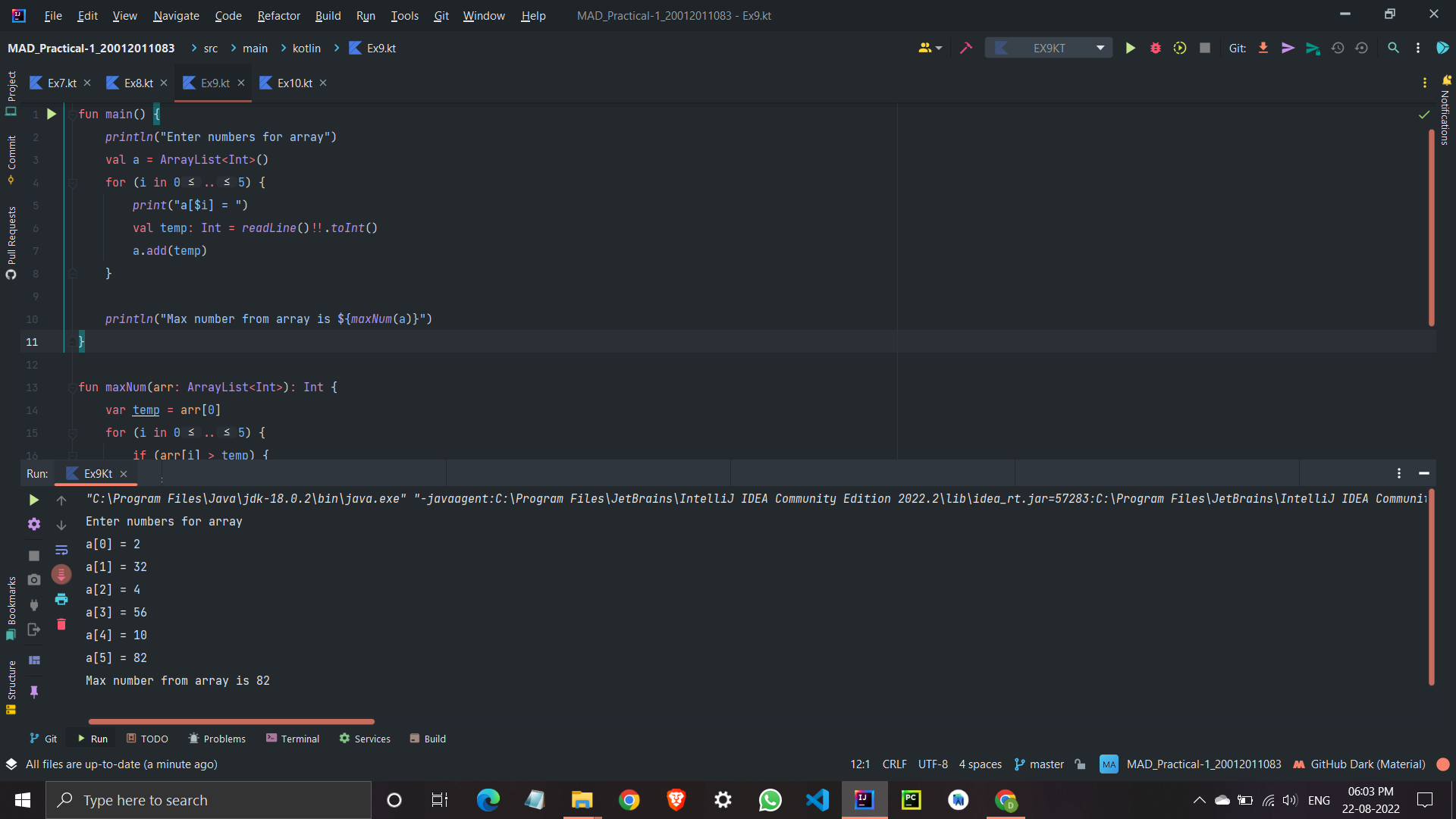Viewport: 1456px width, 819px height.
Task: Toggle the Structure tool window sidebar
Action: pos(11,687)
